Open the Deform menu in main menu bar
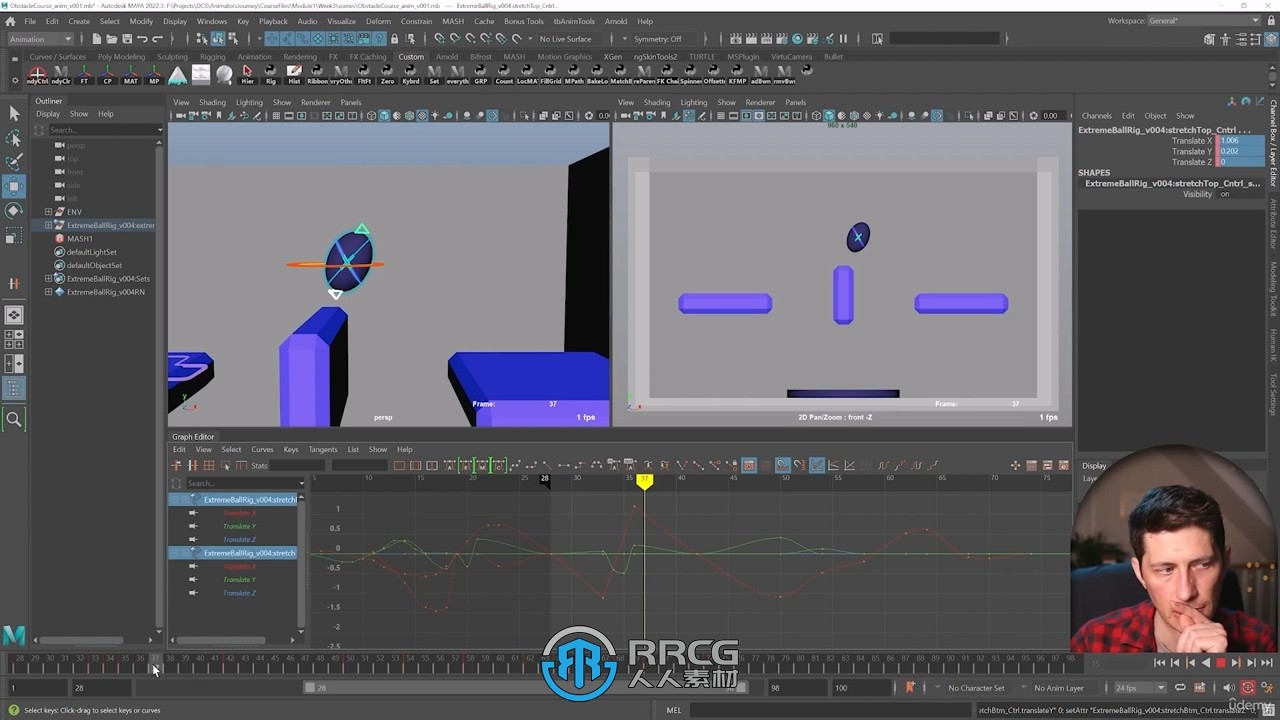1280x720 pixels. [x=378, y=21]
